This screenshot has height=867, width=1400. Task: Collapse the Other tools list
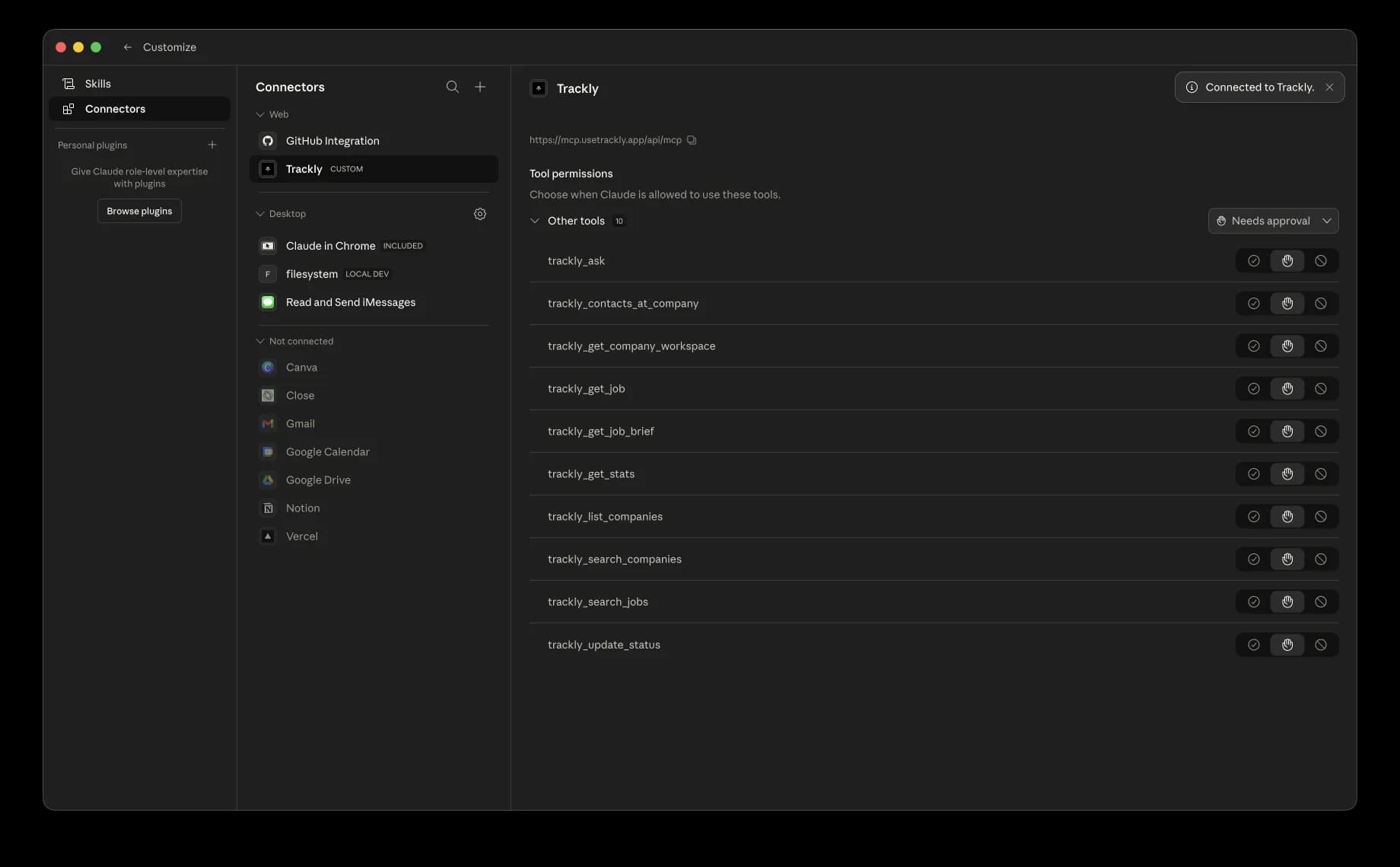click(535, 221)
